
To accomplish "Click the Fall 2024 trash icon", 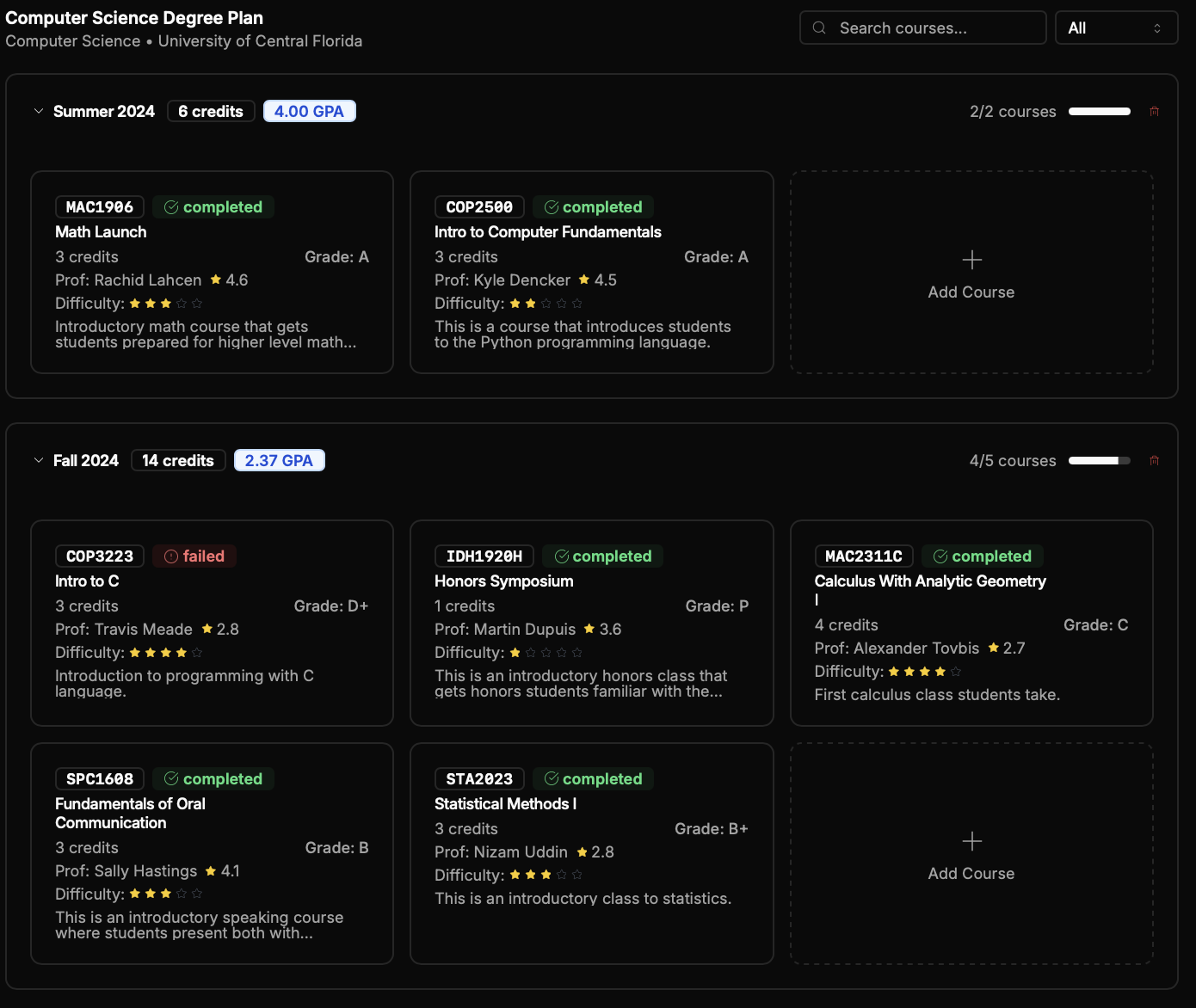I will [x=1154, y=461].
